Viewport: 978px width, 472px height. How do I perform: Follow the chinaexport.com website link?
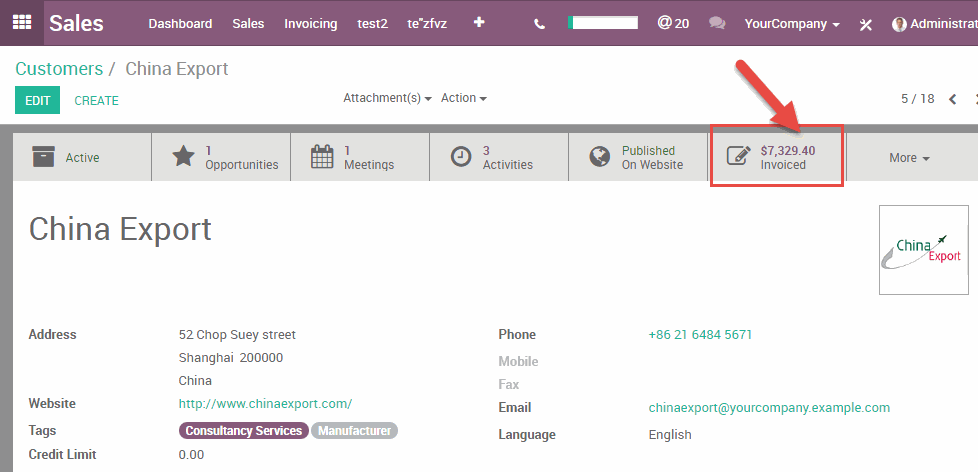tap(265, 404)
